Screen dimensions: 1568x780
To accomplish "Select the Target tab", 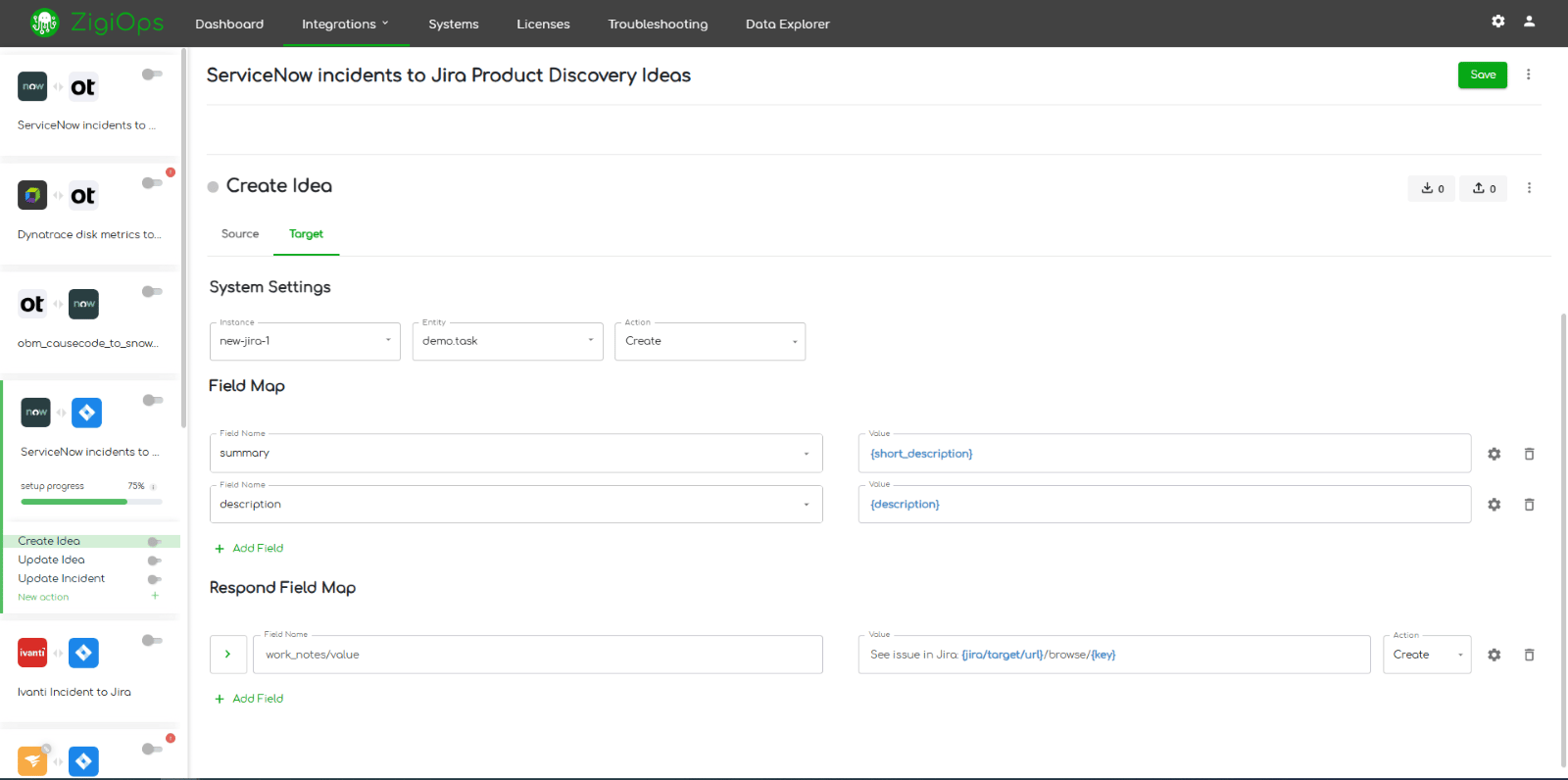I will coord(306,234).
